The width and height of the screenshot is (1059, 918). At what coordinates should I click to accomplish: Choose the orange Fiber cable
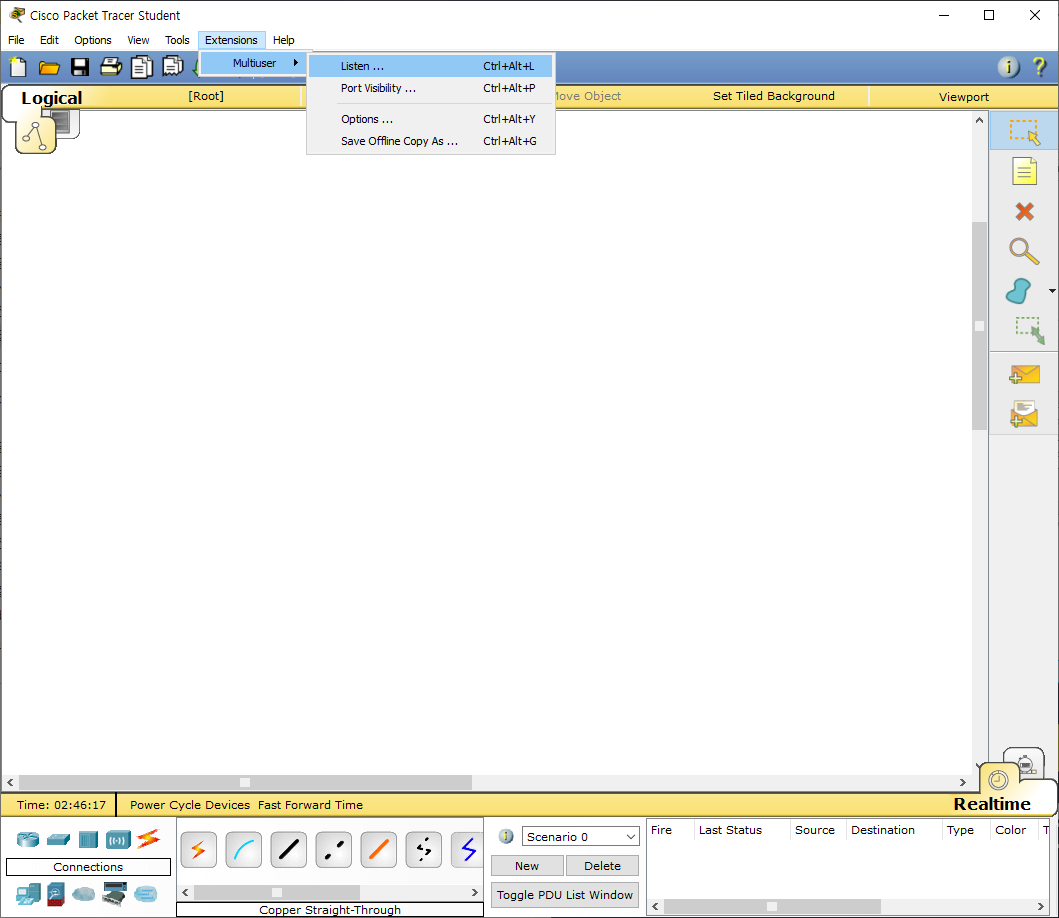[379, 849]
